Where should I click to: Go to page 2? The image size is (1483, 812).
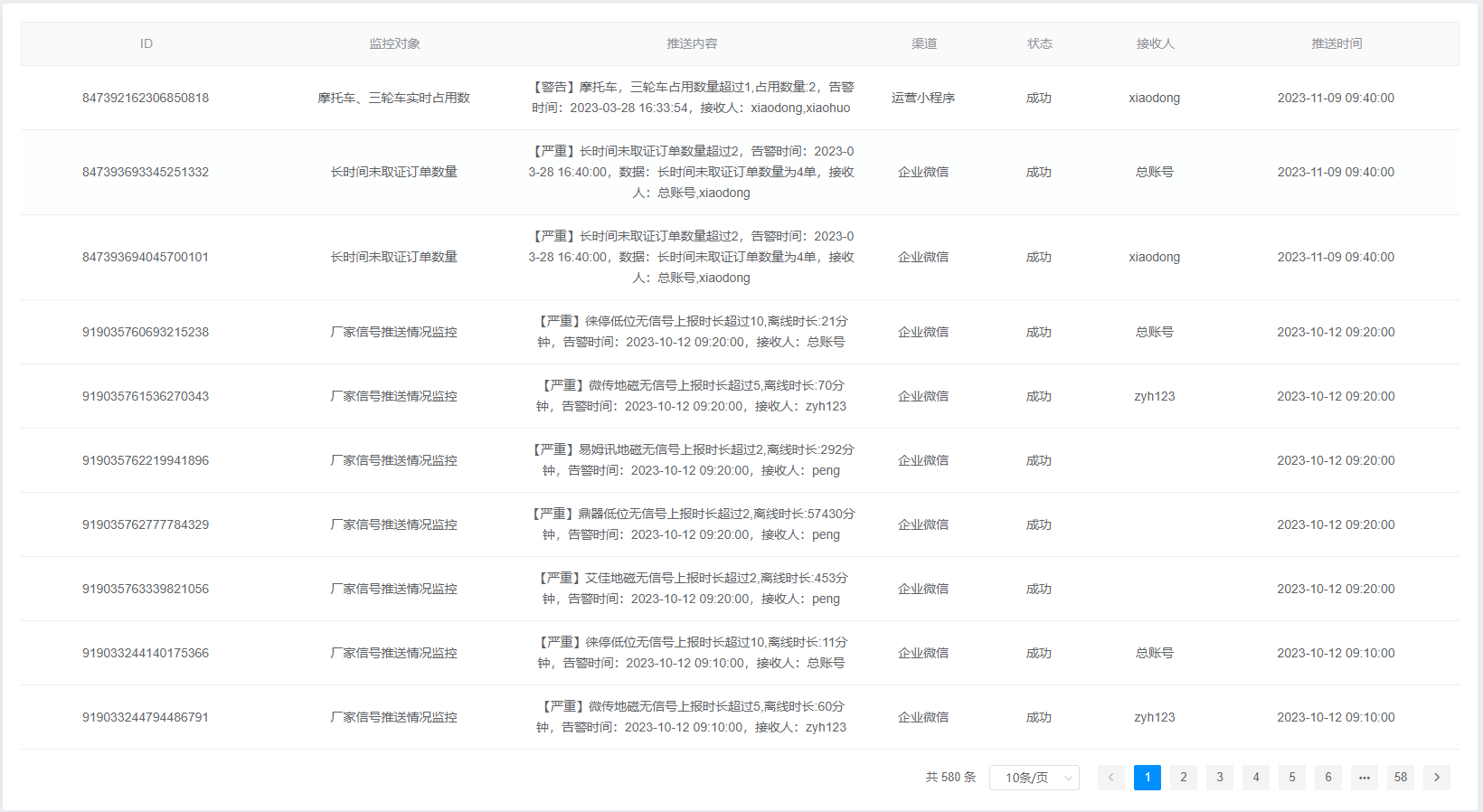(1183, 778)
